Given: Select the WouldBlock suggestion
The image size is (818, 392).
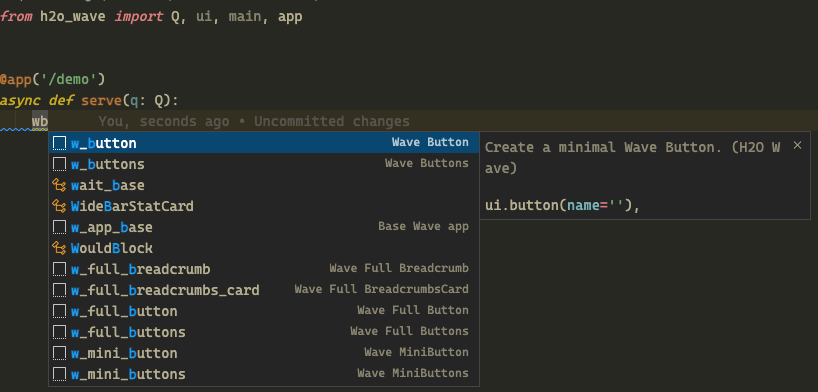Looking at the screenshot, I should (x=264, y=248).
